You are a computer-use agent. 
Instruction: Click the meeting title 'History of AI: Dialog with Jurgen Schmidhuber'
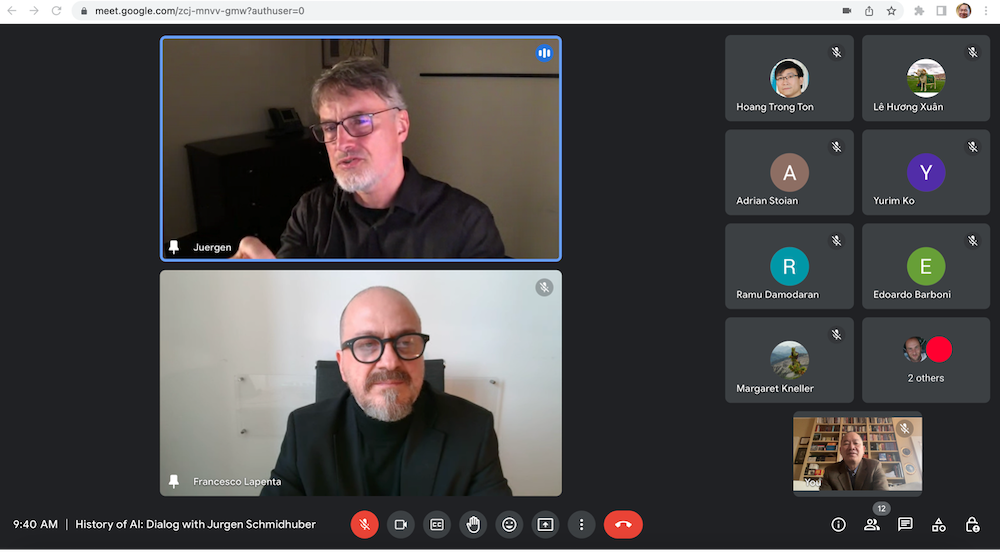(x=195, y=524)
